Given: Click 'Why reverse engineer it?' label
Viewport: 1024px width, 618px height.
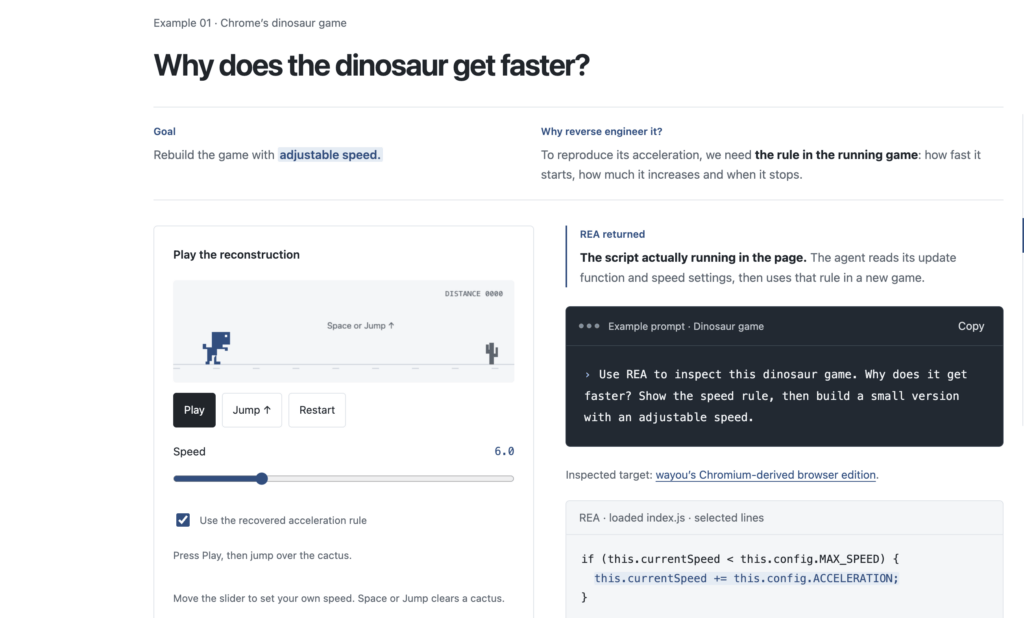Looking at the screenshot, I should click(601, 131).
